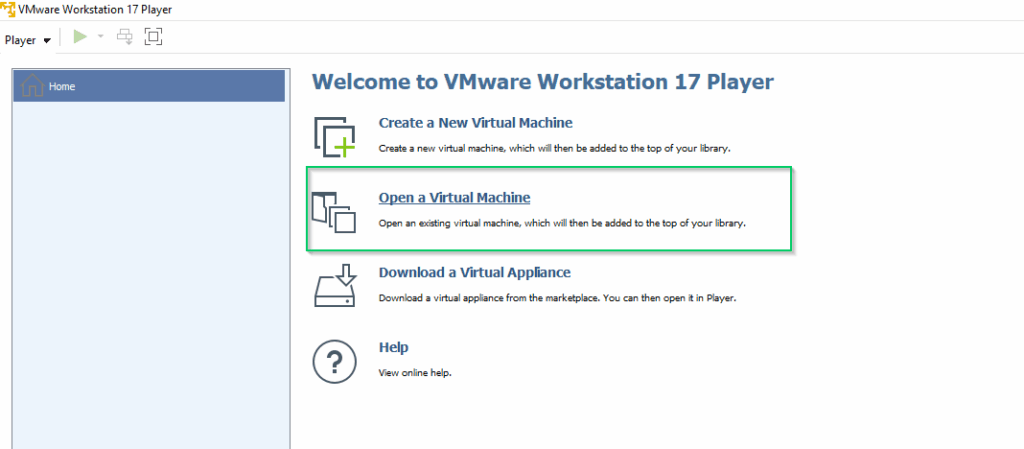Click the Help question mark icon
The width and height of the screenshot is (1024, 449).
coord(334,361)
